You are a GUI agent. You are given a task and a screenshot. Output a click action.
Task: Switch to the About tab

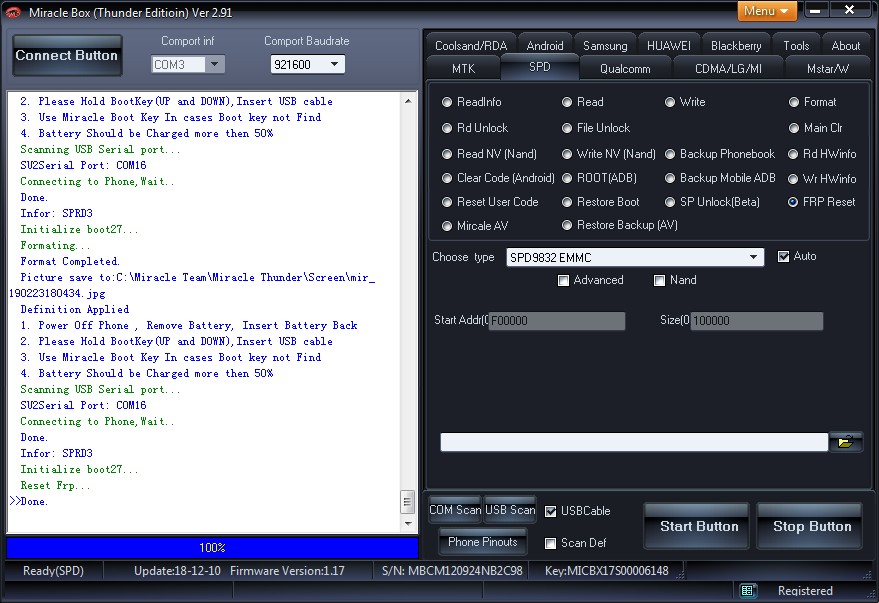tap(845, 45)
